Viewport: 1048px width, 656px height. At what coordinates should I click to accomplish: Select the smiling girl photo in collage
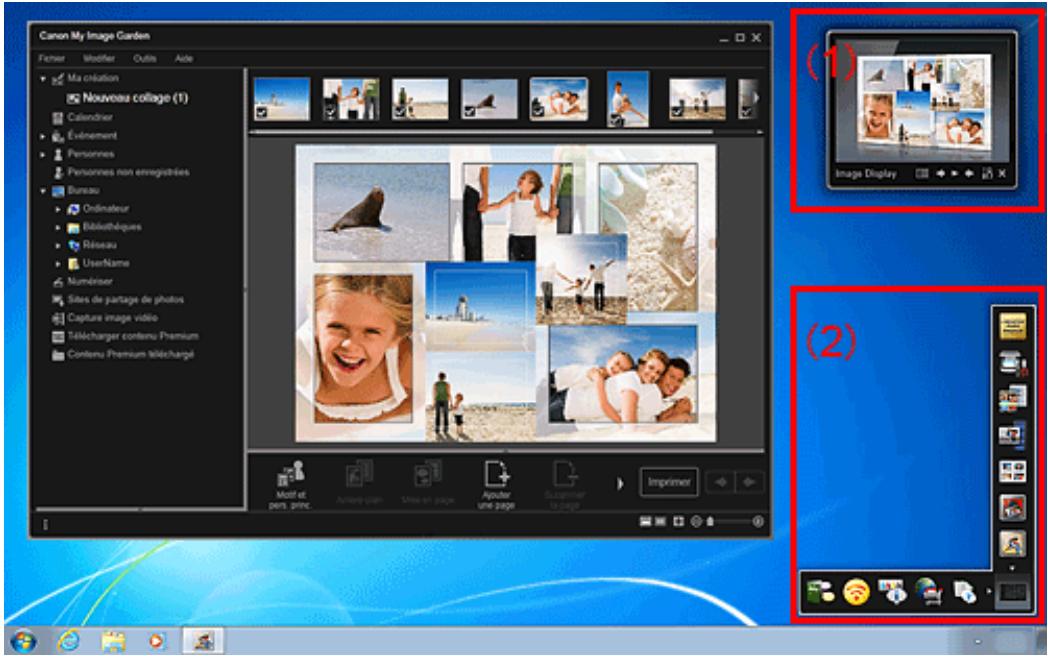tap(364, 349)
